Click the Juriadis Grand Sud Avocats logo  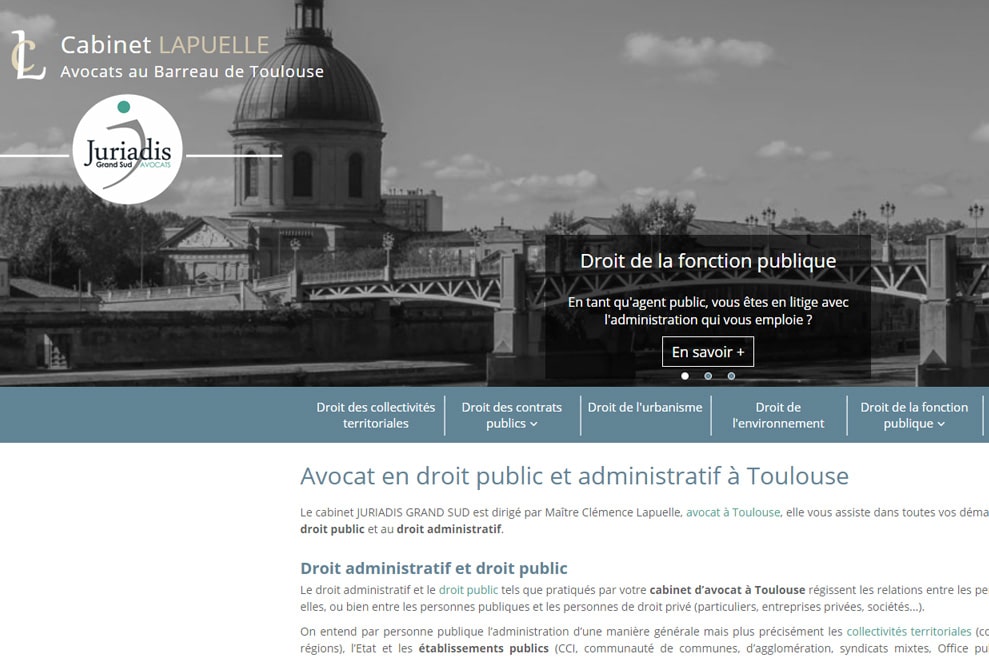127,150
